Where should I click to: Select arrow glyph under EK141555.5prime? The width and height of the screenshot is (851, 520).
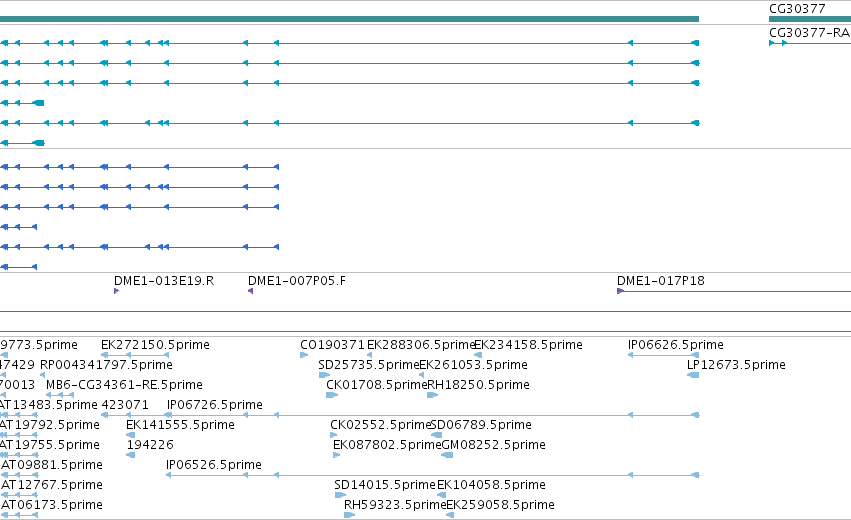coord(130,435)
